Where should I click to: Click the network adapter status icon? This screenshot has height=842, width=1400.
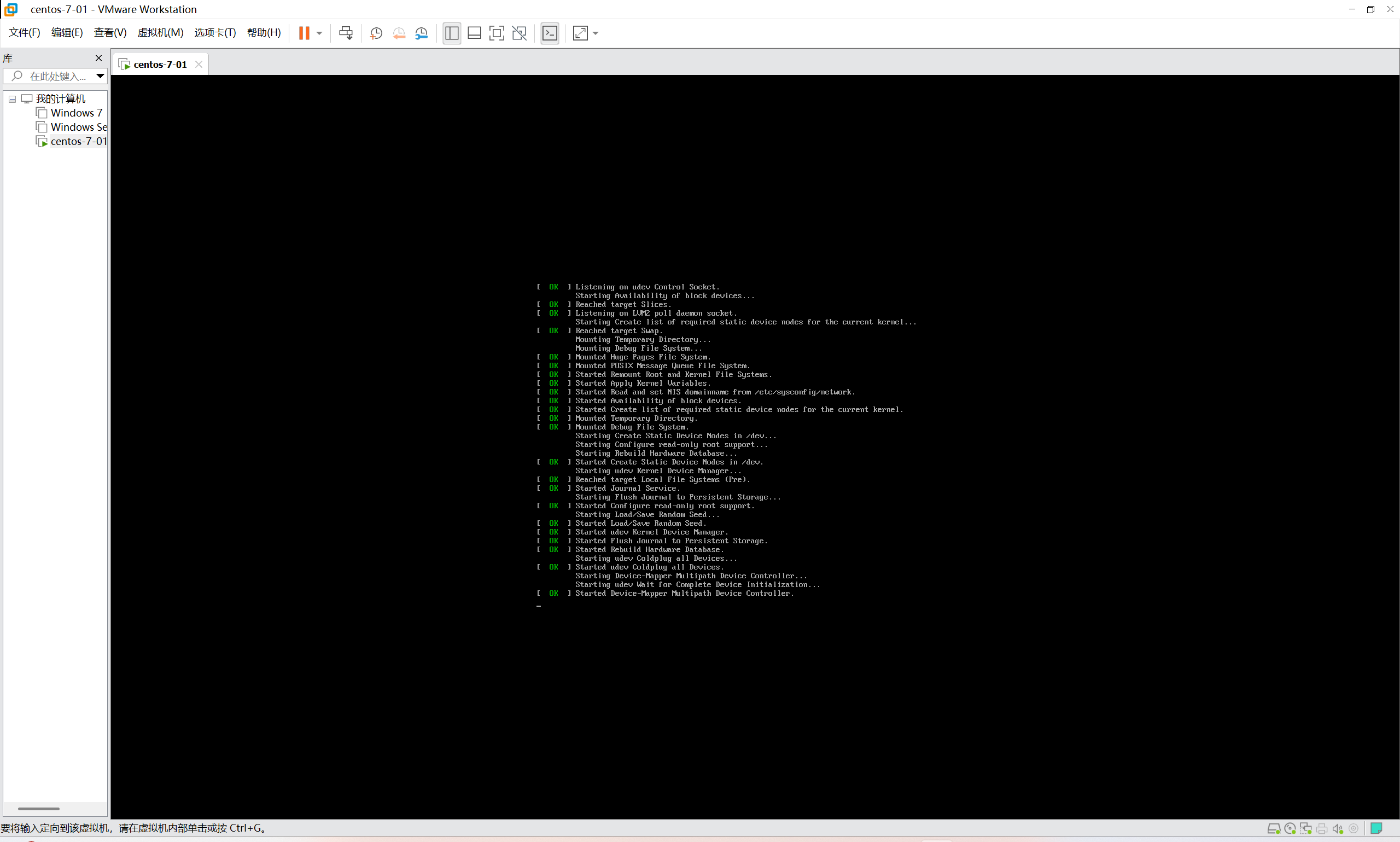[1305, 828]
